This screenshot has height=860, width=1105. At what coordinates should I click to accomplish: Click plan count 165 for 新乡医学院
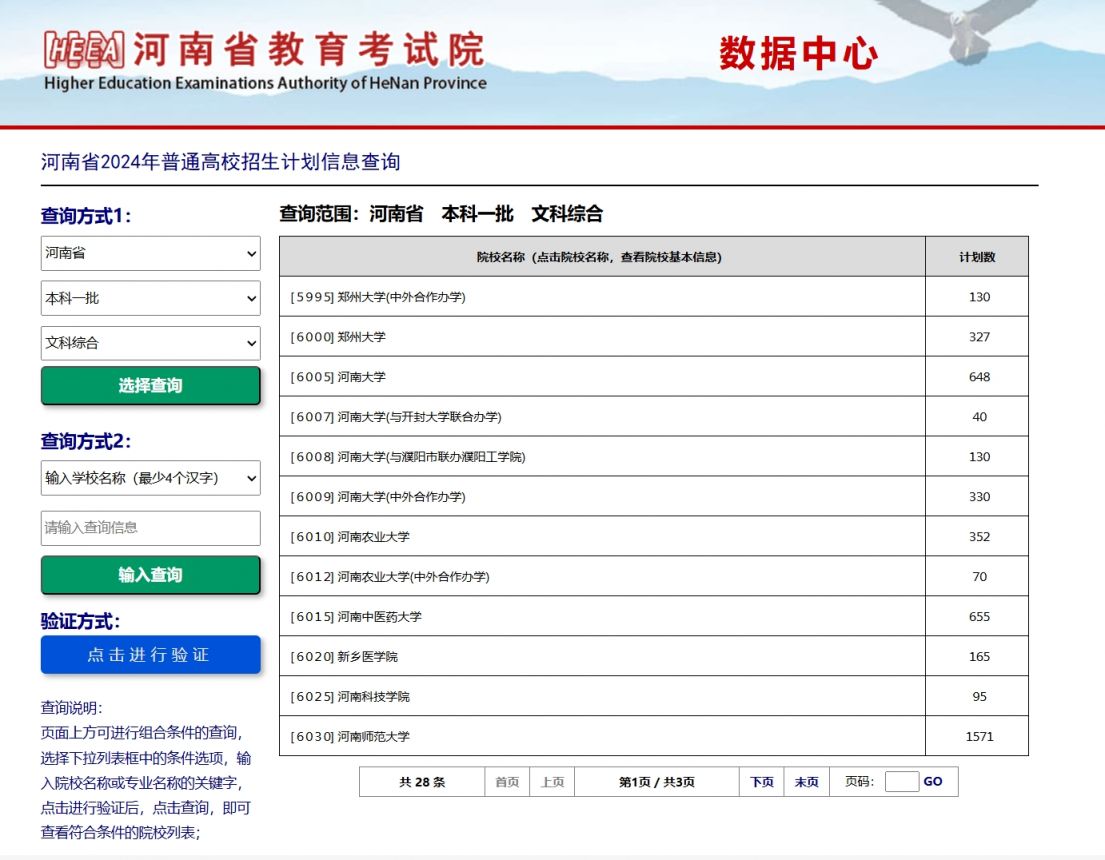[980, 656]
